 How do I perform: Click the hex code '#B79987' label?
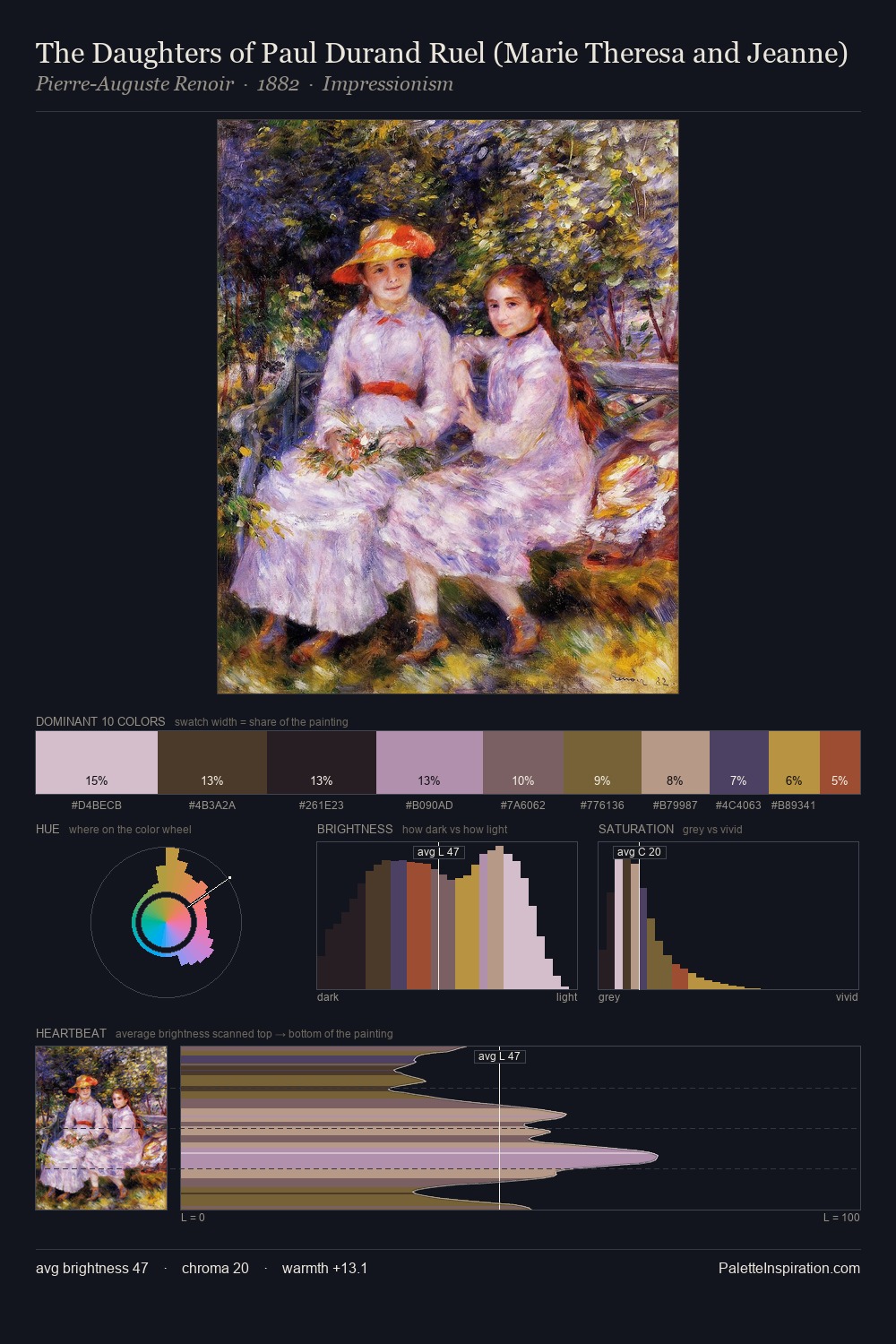pyautogui.click(x=676, y=806)
